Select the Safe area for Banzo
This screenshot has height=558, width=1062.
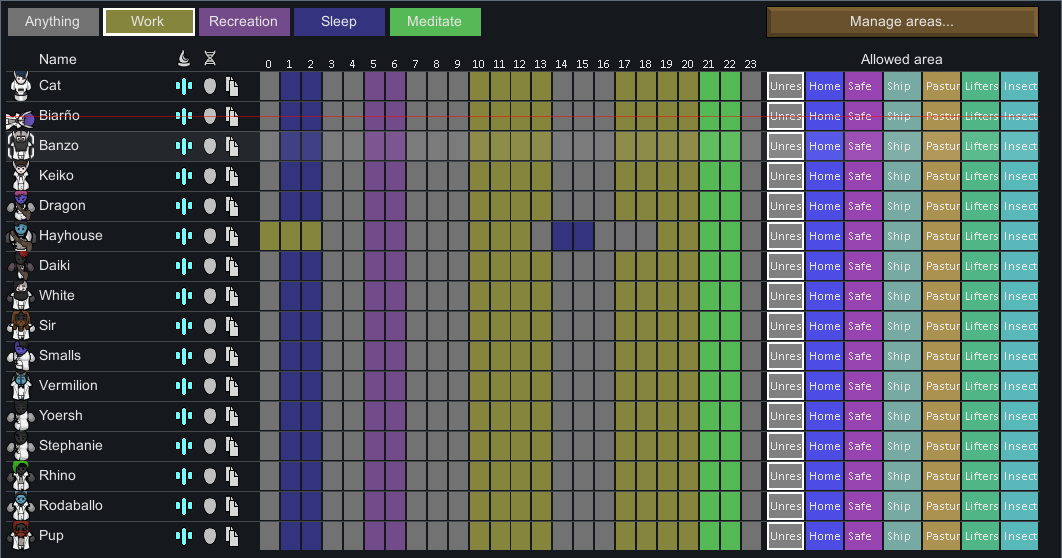(x=863, y=146)
